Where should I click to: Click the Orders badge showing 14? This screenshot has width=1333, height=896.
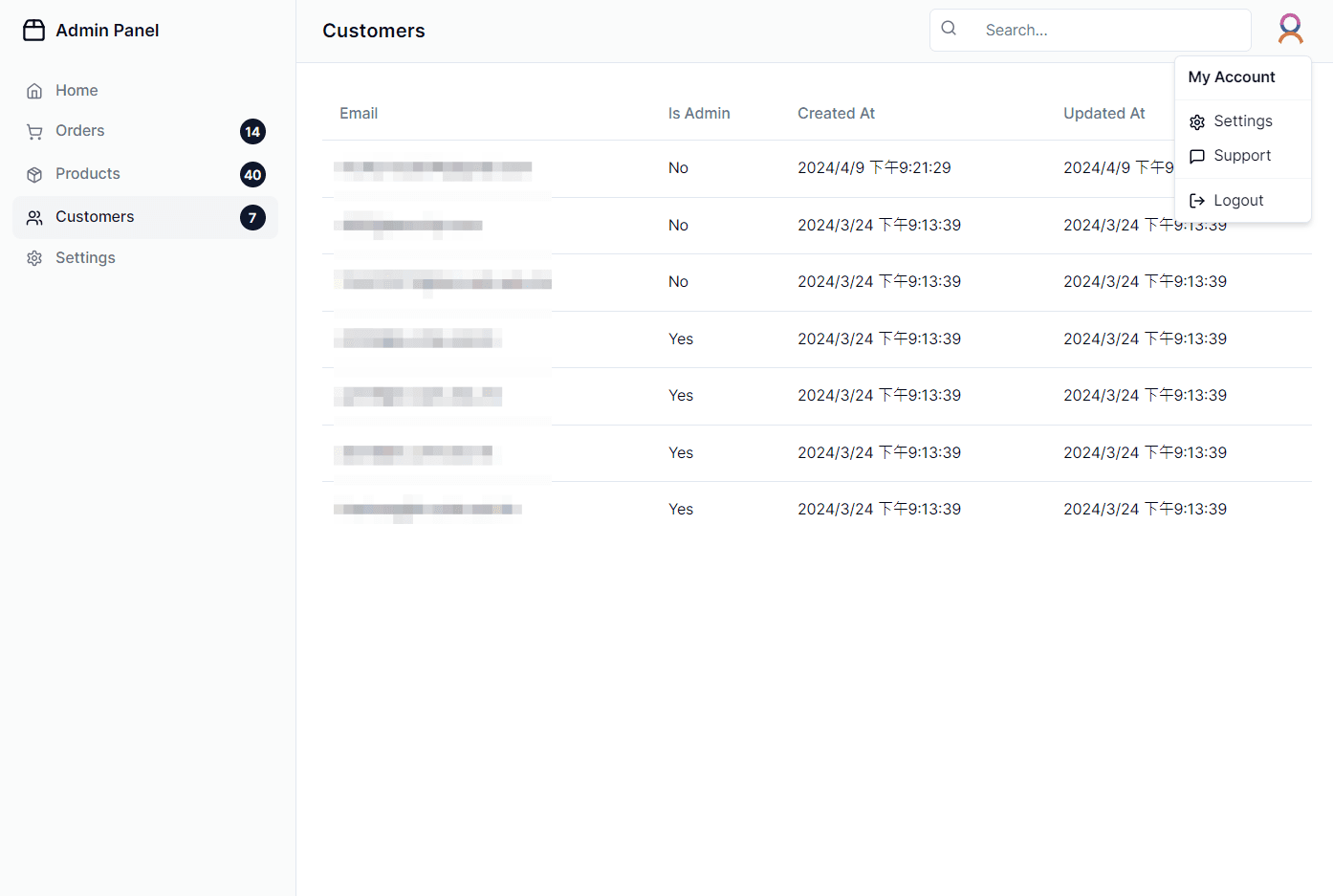[x=252, y=132]
